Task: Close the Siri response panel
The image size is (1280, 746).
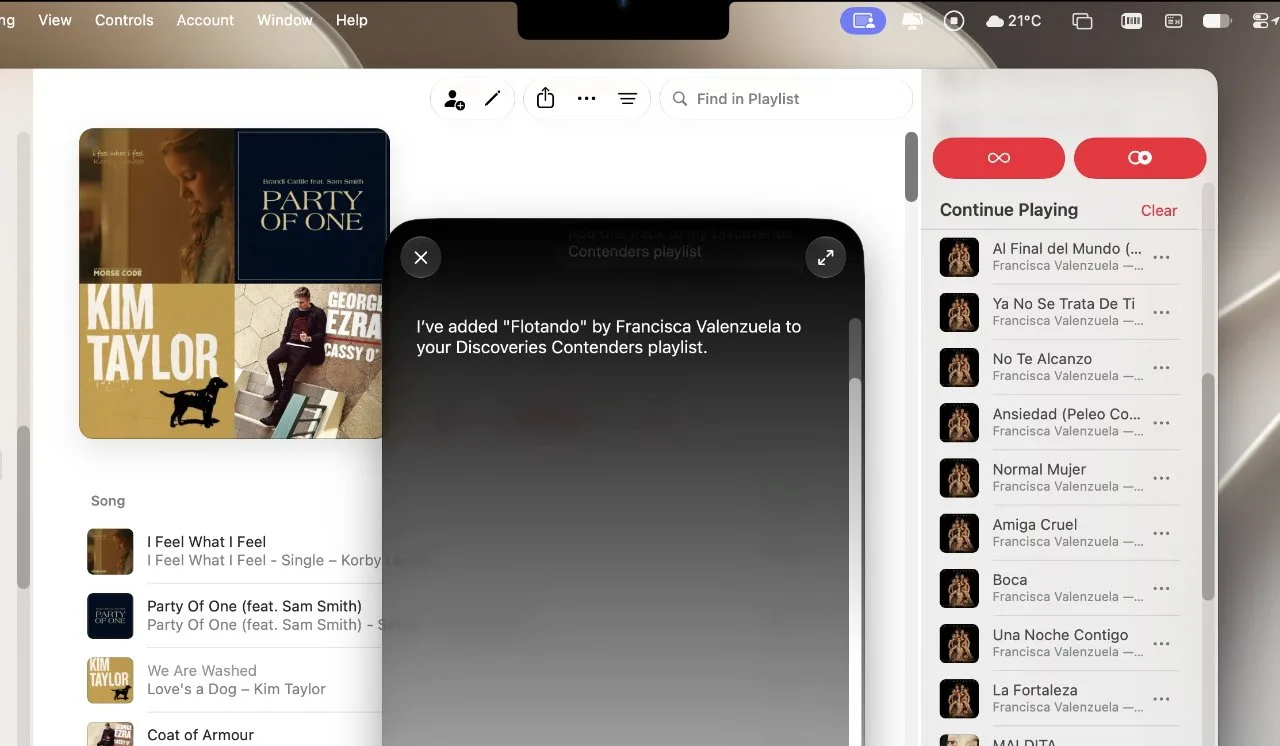Action: tap(421, 258)
